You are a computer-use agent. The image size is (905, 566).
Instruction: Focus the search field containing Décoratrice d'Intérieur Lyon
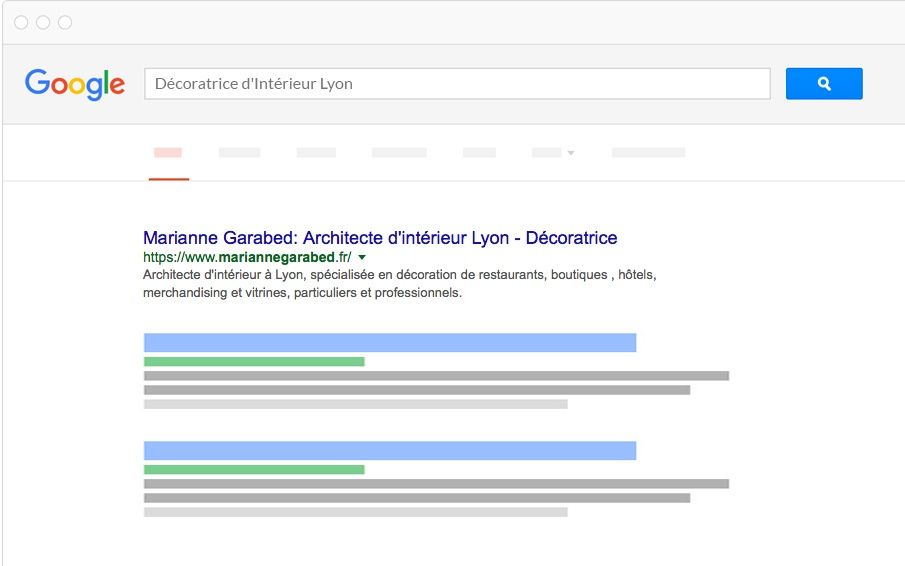pyautogui.click(x=457, y=84)
